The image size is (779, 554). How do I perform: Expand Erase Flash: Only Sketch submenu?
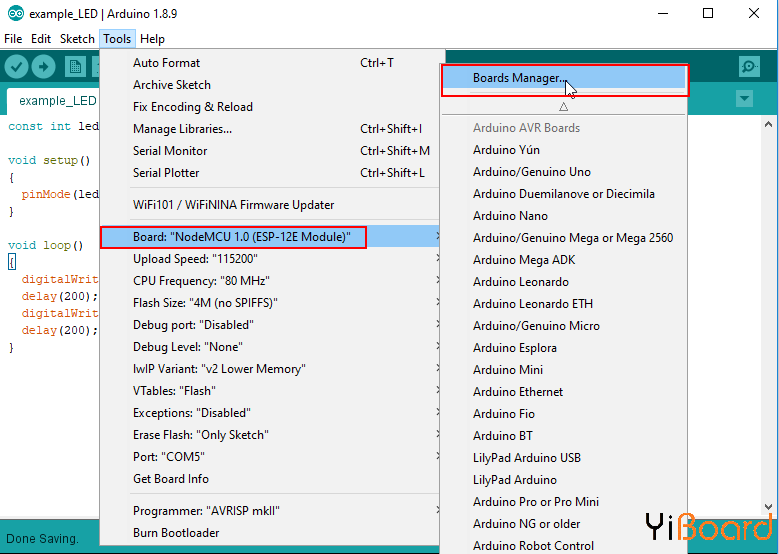click(270, 435)
